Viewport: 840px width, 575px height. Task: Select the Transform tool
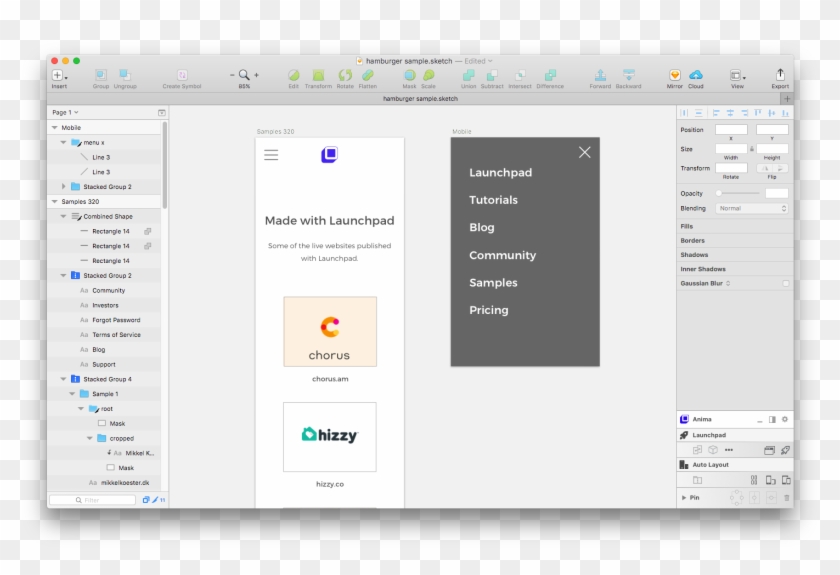(318, 75)
